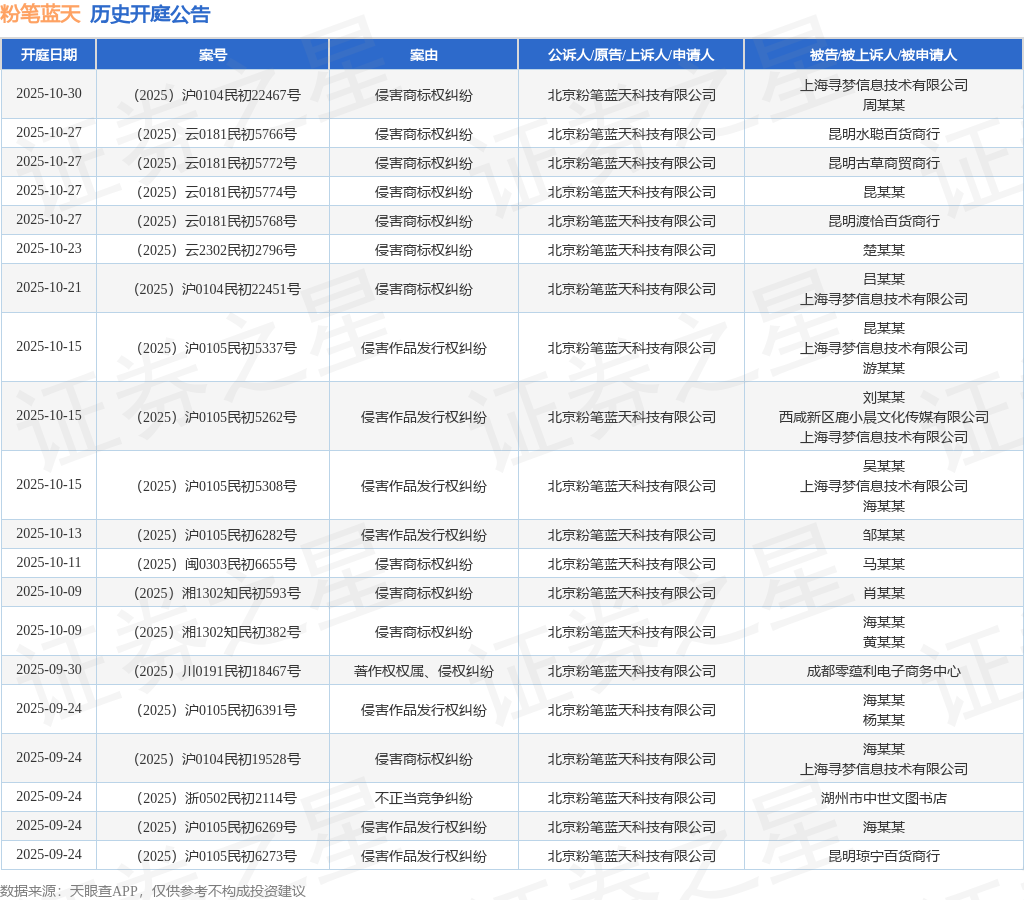Select case number 闽0303民初6655号
Viewport: 1024px width, 900px height.
click(x=217, y=564)
